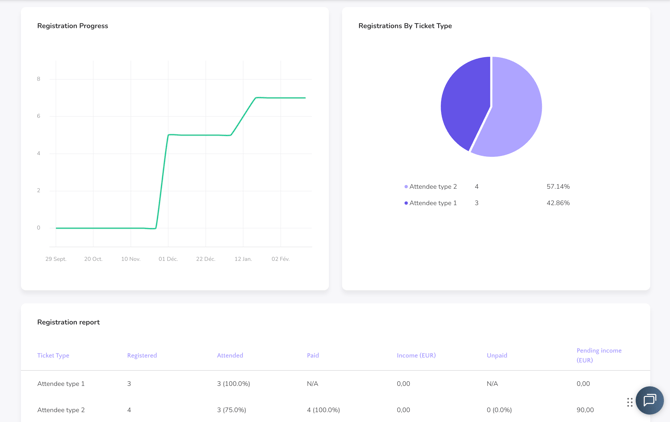Image resolution: width=670 pixels, height=422 pixels.
Task: Click the Paid column header
Action: tap(313, 356)
